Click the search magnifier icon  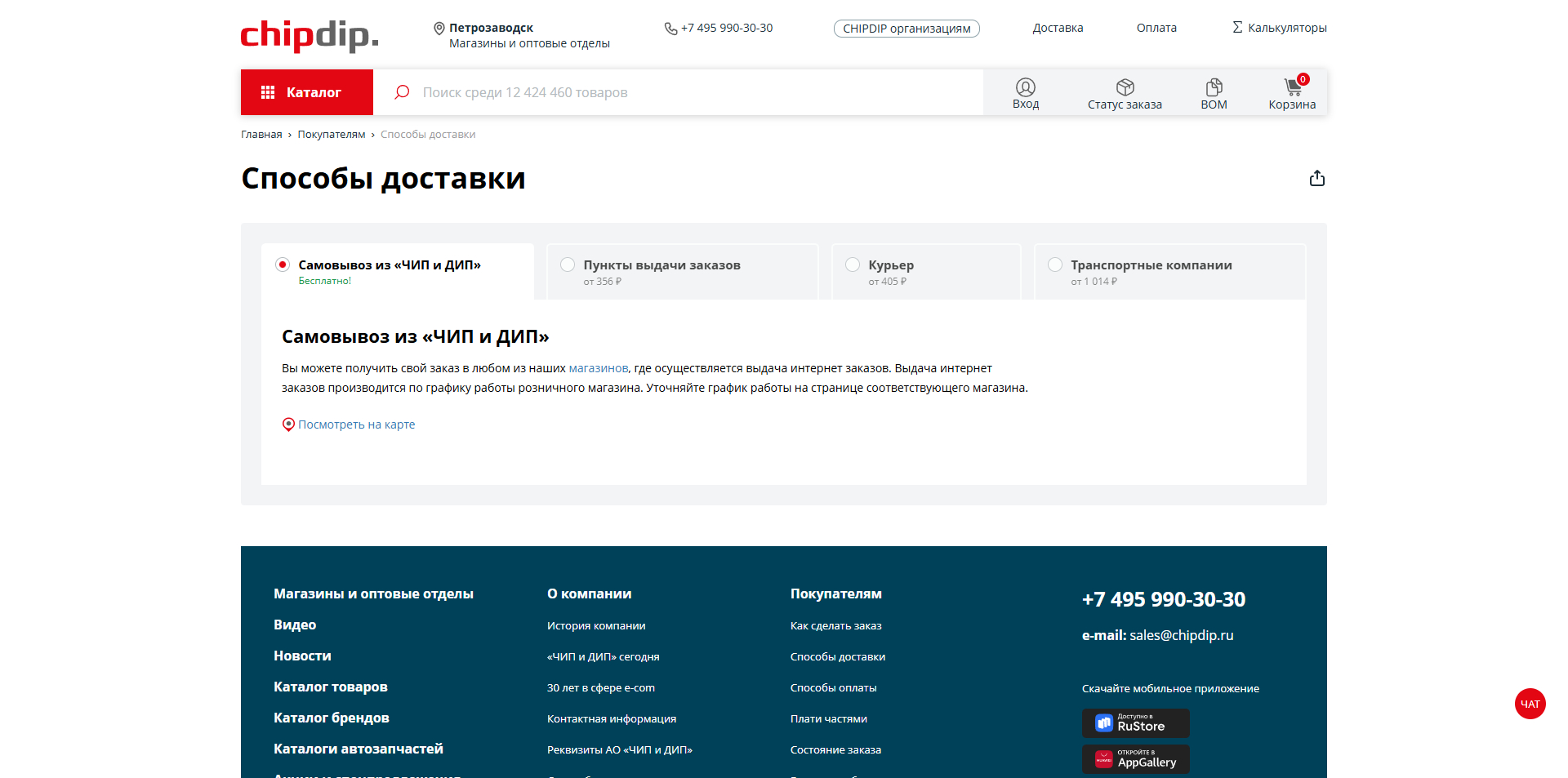click(401, 92)
